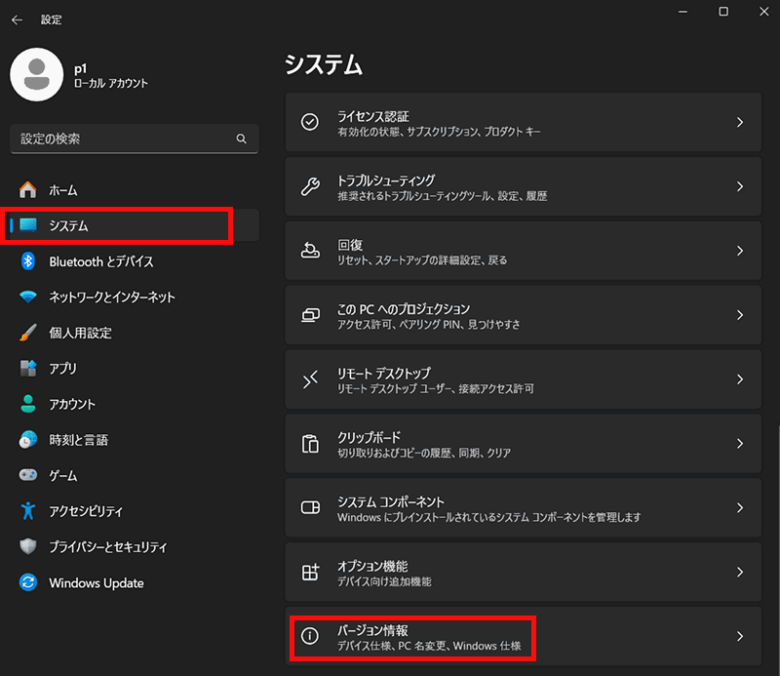Click the p1 ローカル アカウント profile name
The height and width of the screenshot is (676, 780).
pyautogui.click(x=111, y=76)
